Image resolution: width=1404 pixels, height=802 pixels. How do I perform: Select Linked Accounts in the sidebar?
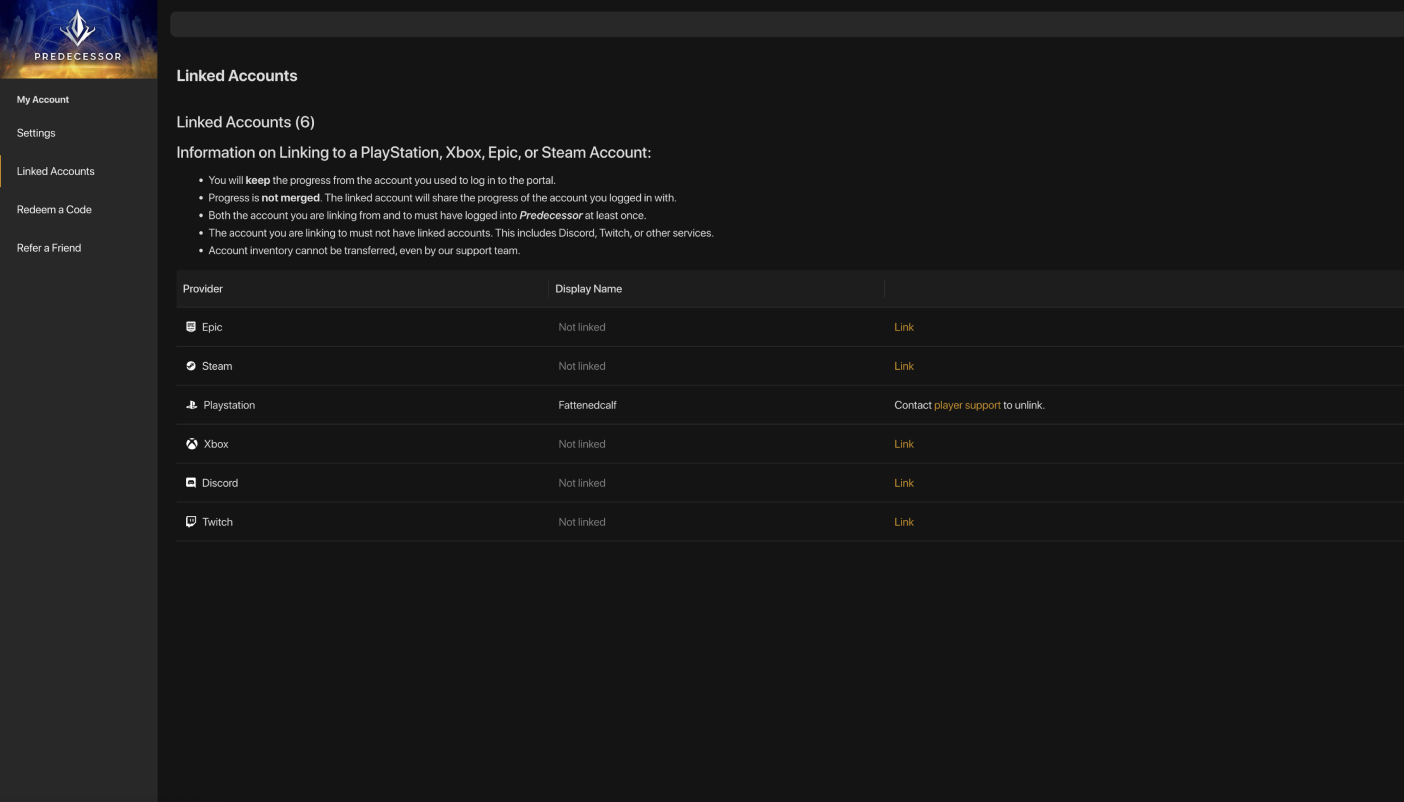[55, 171]
